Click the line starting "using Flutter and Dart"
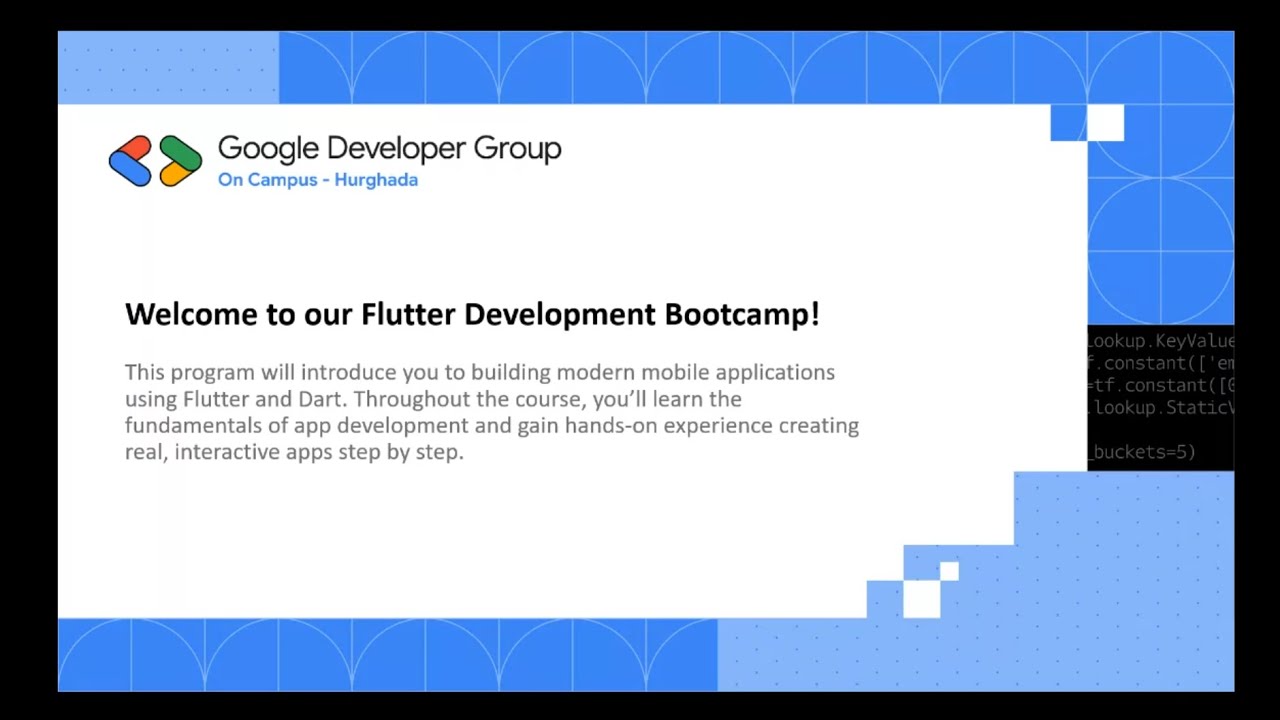The height and width of the screenshot is (720, 1280). [433, 399]
